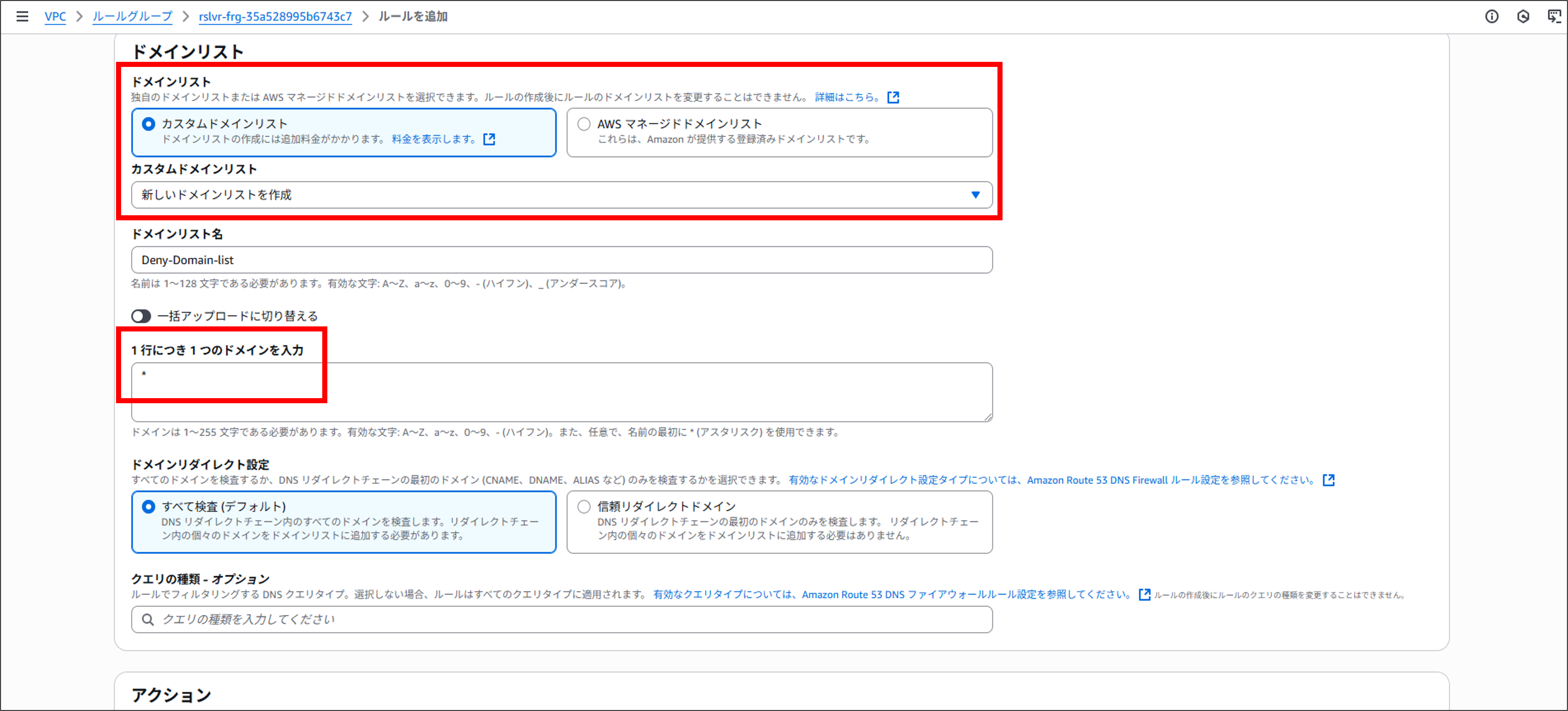Open the hexagon settings icon in header
The image size is (1568, 711).
(x=1523, y=16)
